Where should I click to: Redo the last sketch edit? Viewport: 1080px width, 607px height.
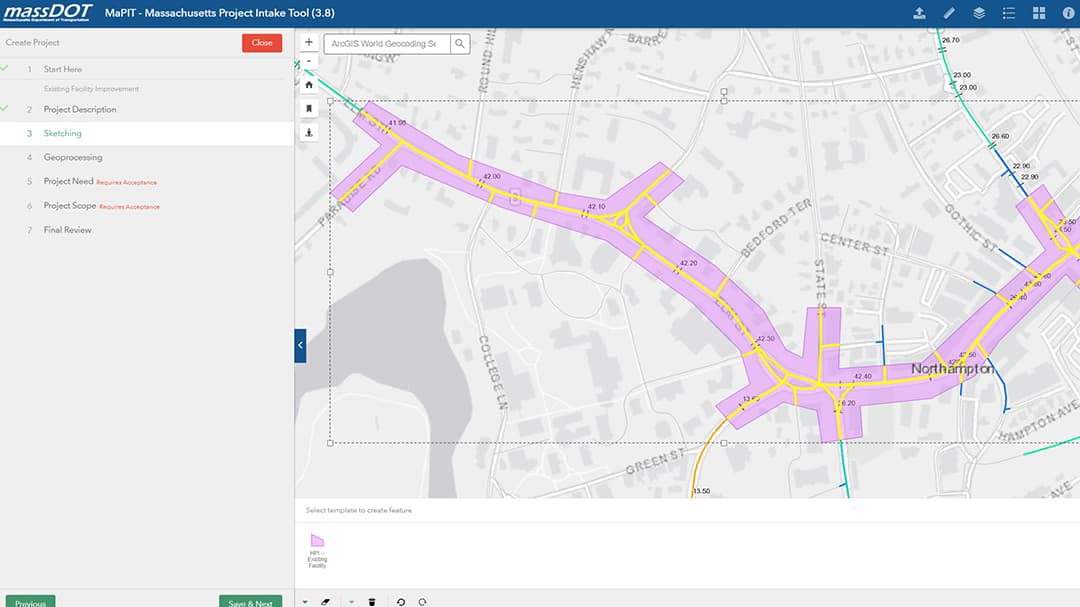tap(422, 601)
